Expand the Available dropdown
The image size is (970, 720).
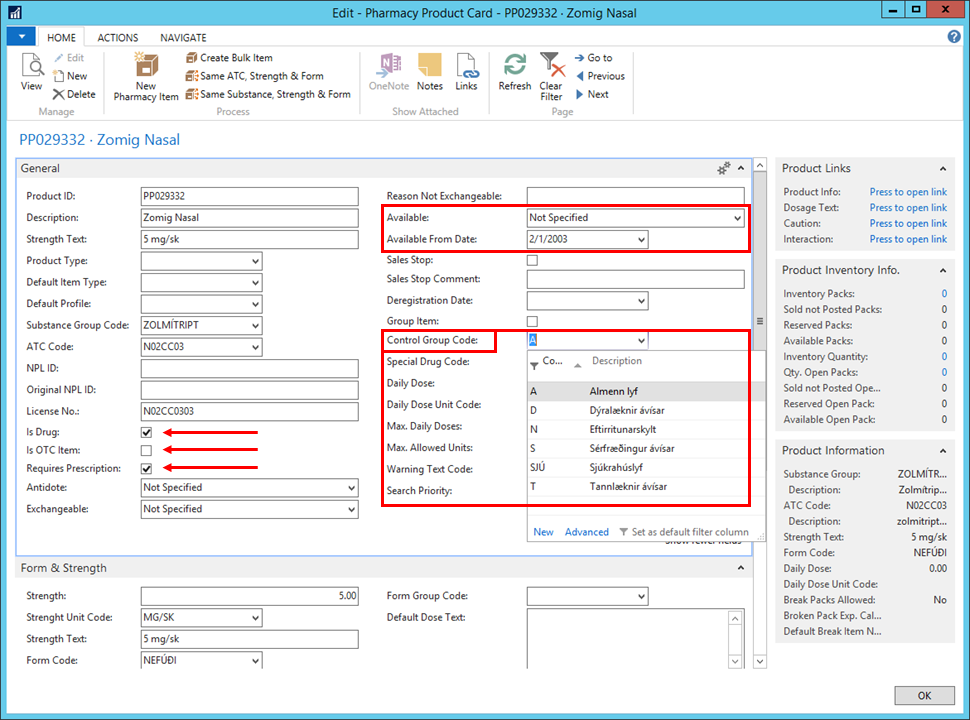tap(737, 218)
